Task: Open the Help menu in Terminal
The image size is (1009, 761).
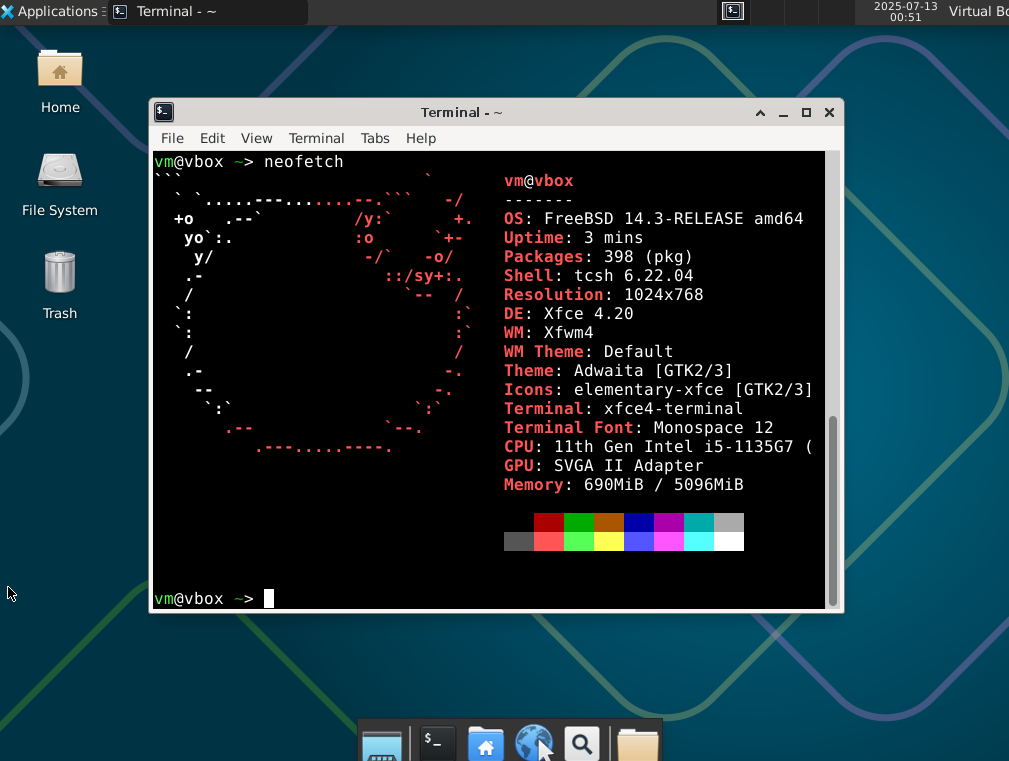Action: (x=421, y=138)
